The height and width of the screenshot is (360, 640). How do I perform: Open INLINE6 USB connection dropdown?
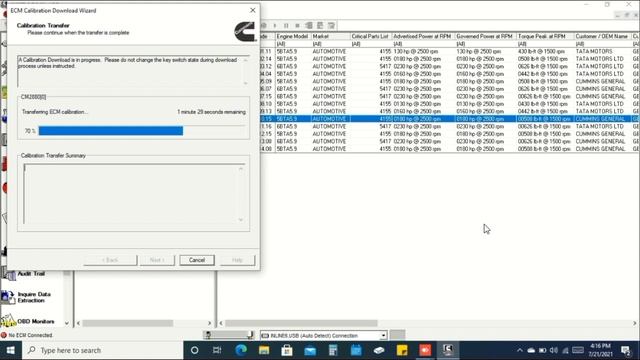pyautogui.click(x=383, y=336)
